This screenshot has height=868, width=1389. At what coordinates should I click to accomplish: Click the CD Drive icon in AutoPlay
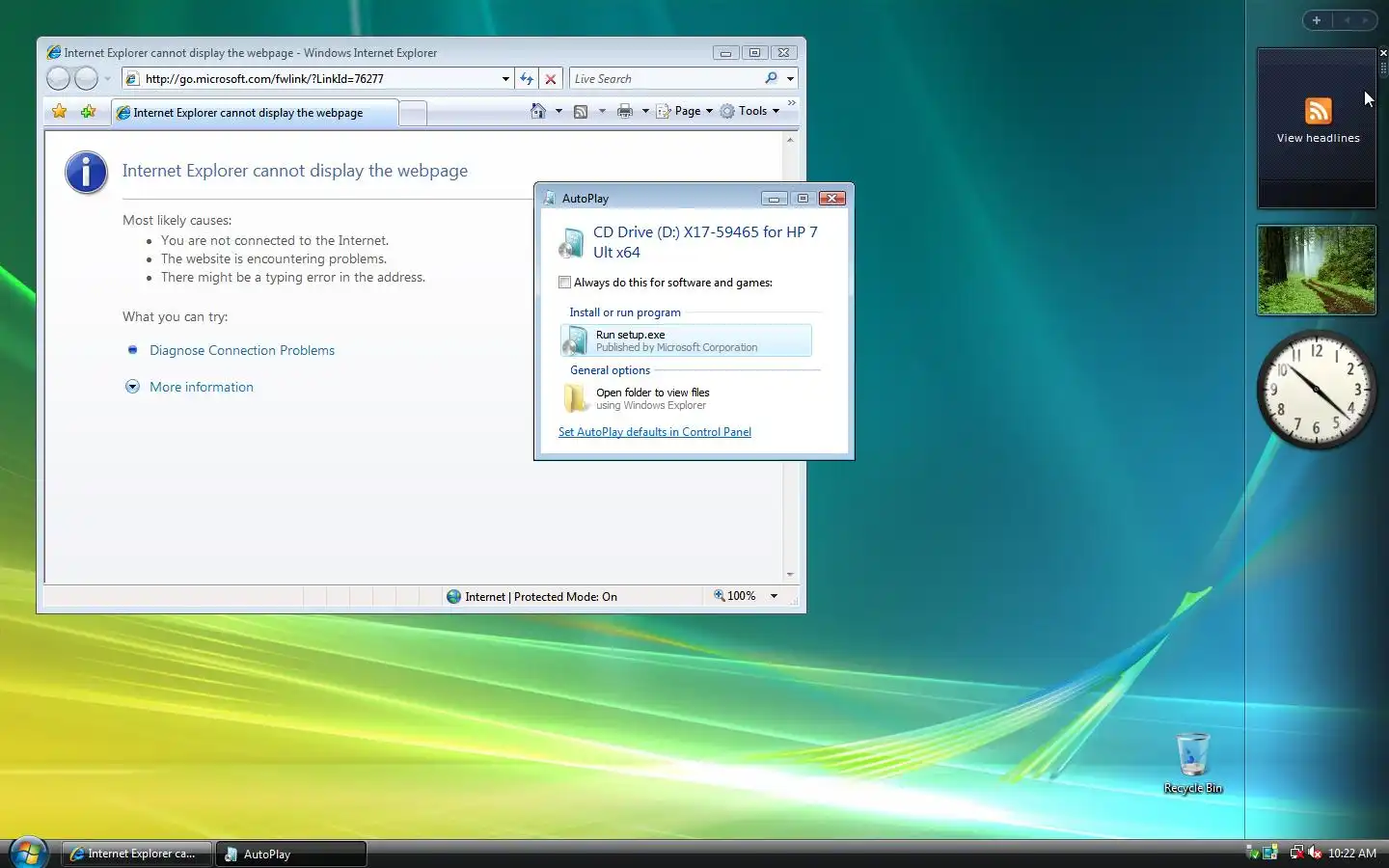pyautogui.click(x=571, y=243)
